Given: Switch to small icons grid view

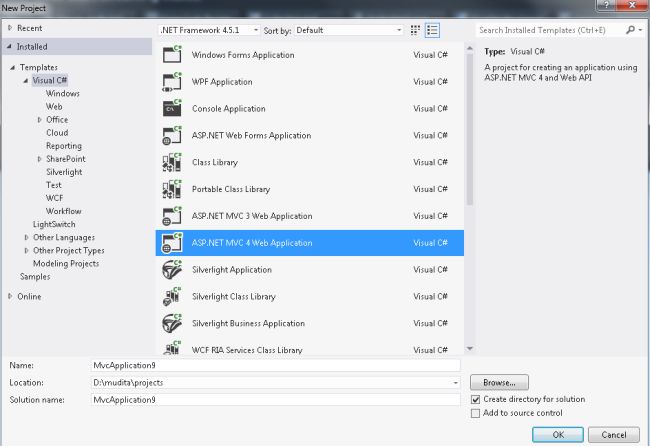Looking at the screenshot, I should point(415,30).
